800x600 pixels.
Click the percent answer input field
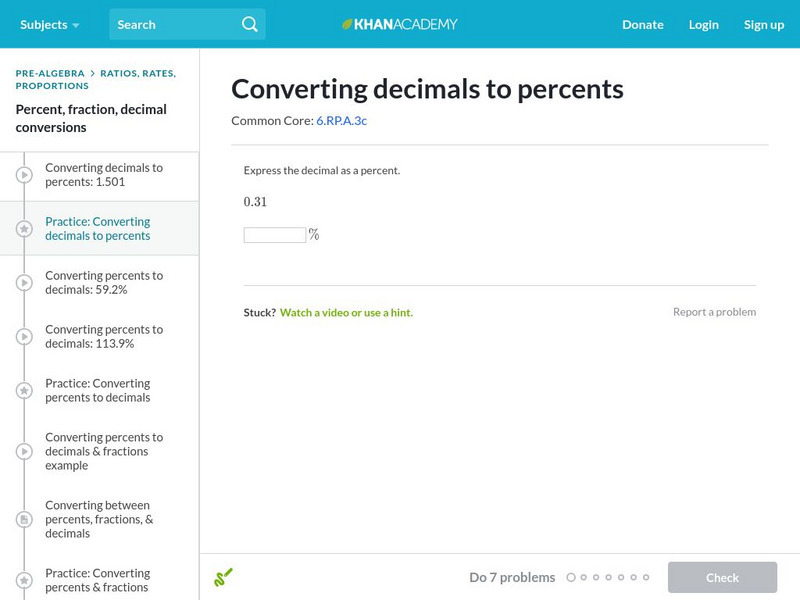pyautogui.click(x=273, y=233)
